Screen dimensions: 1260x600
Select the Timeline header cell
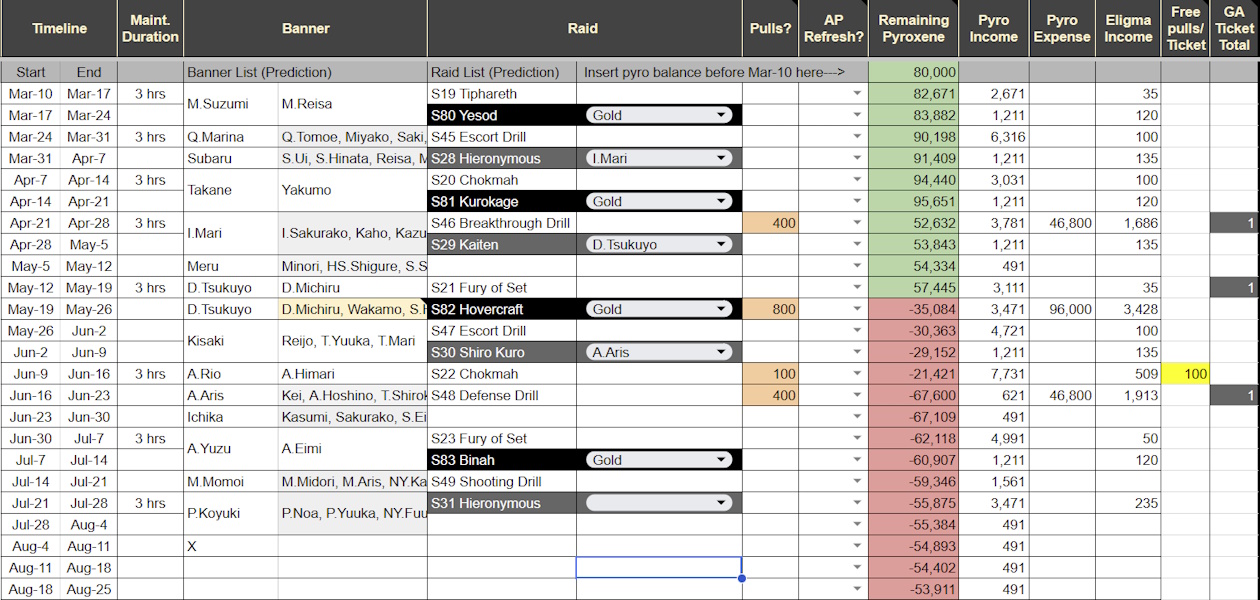click(x=59, y=29)
